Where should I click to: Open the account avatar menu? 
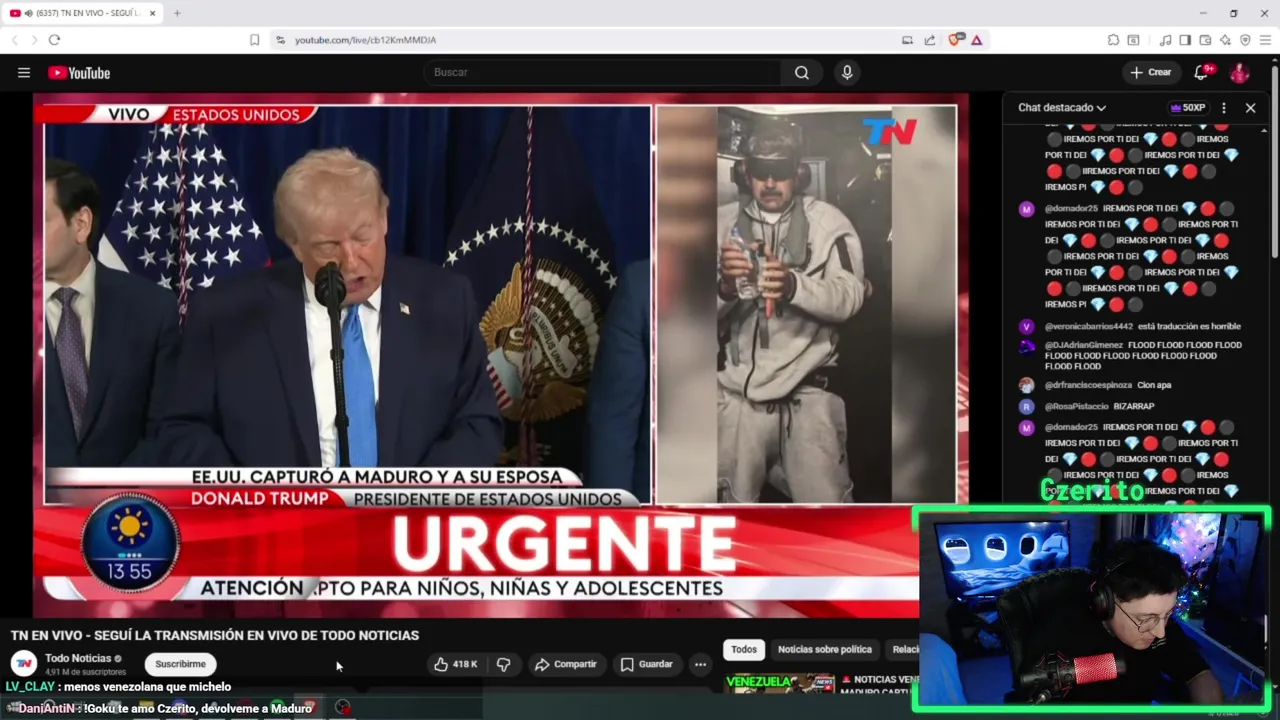coord(1239,72)
